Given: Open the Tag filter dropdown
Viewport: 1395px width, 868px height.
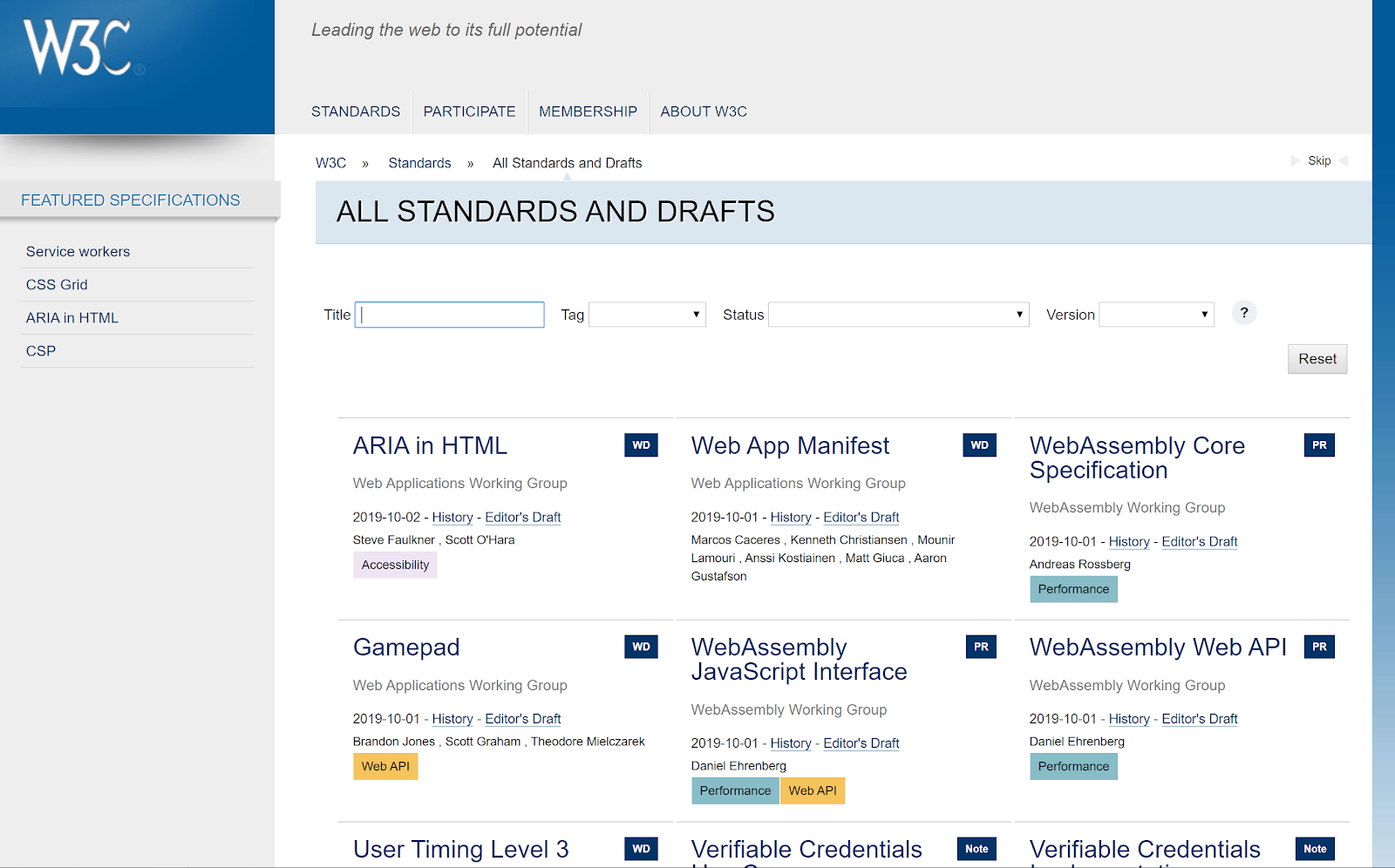Looking at the screenshot, I should pyautogui.click(x=647, y=315).
